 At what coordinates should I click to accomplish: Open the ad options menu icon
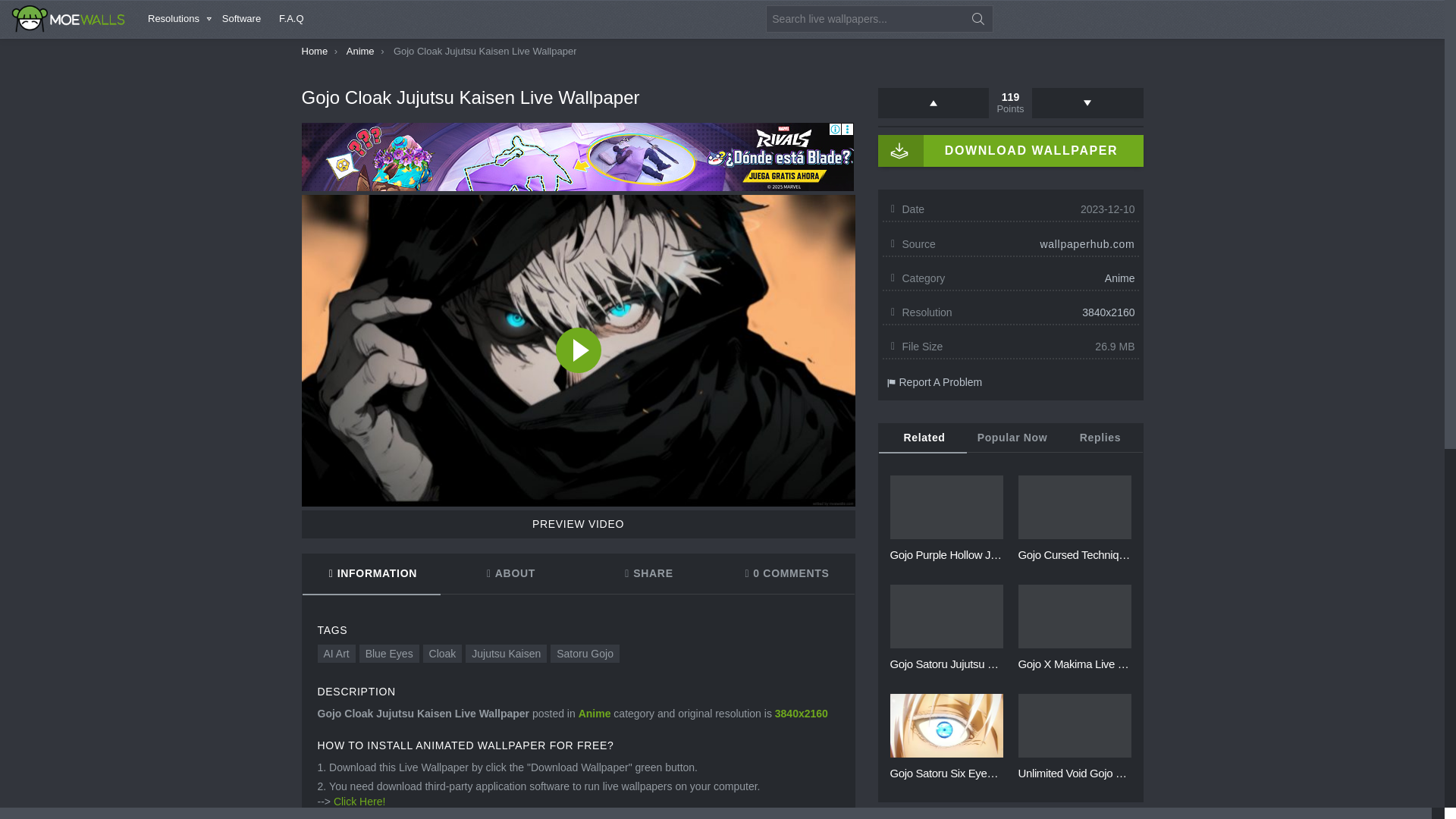click(848, 130)
